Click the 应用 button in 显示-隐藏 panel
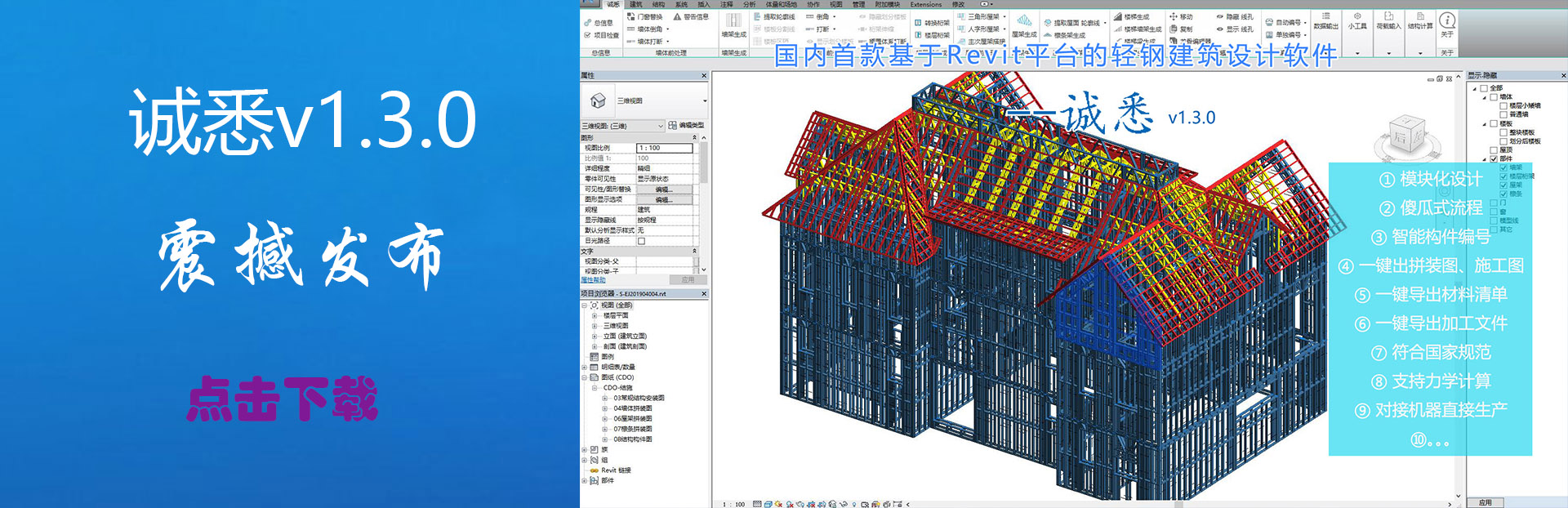Viewport: 1568px width, 508px height. click(x=1485, y=502)
